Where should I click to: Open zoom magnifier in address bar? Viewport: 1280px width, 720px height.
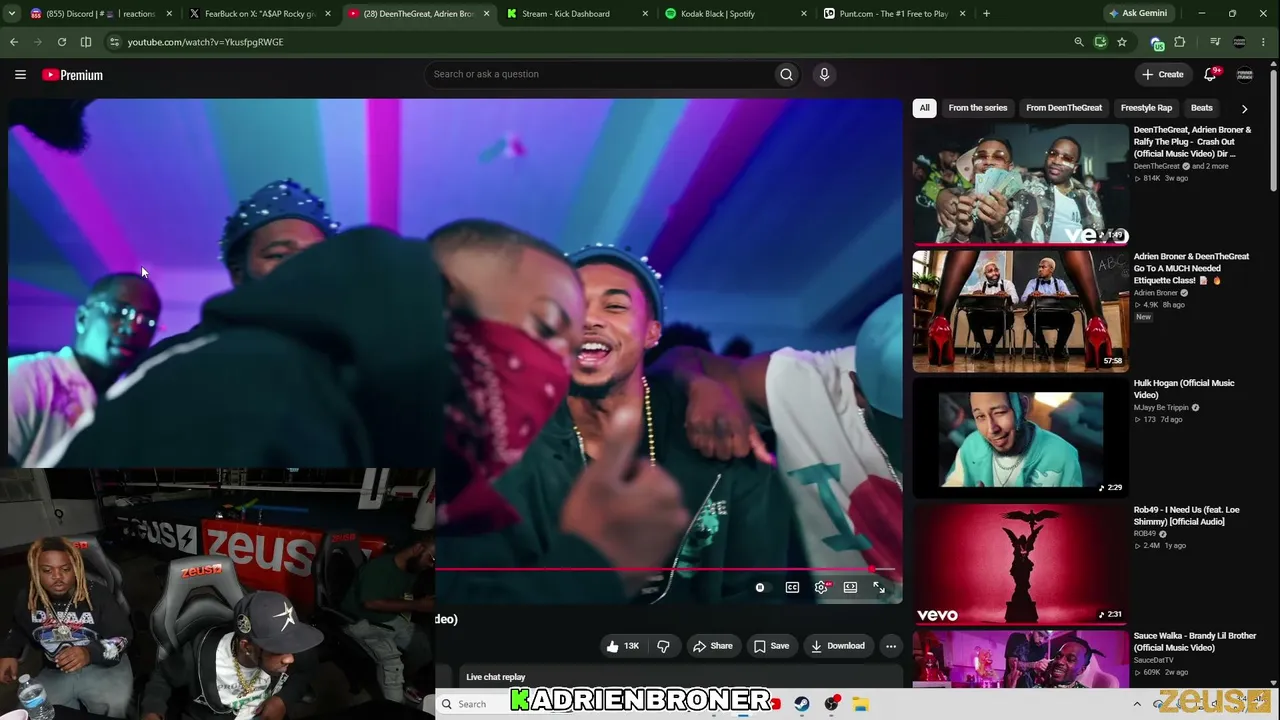tap(1078, 42)
